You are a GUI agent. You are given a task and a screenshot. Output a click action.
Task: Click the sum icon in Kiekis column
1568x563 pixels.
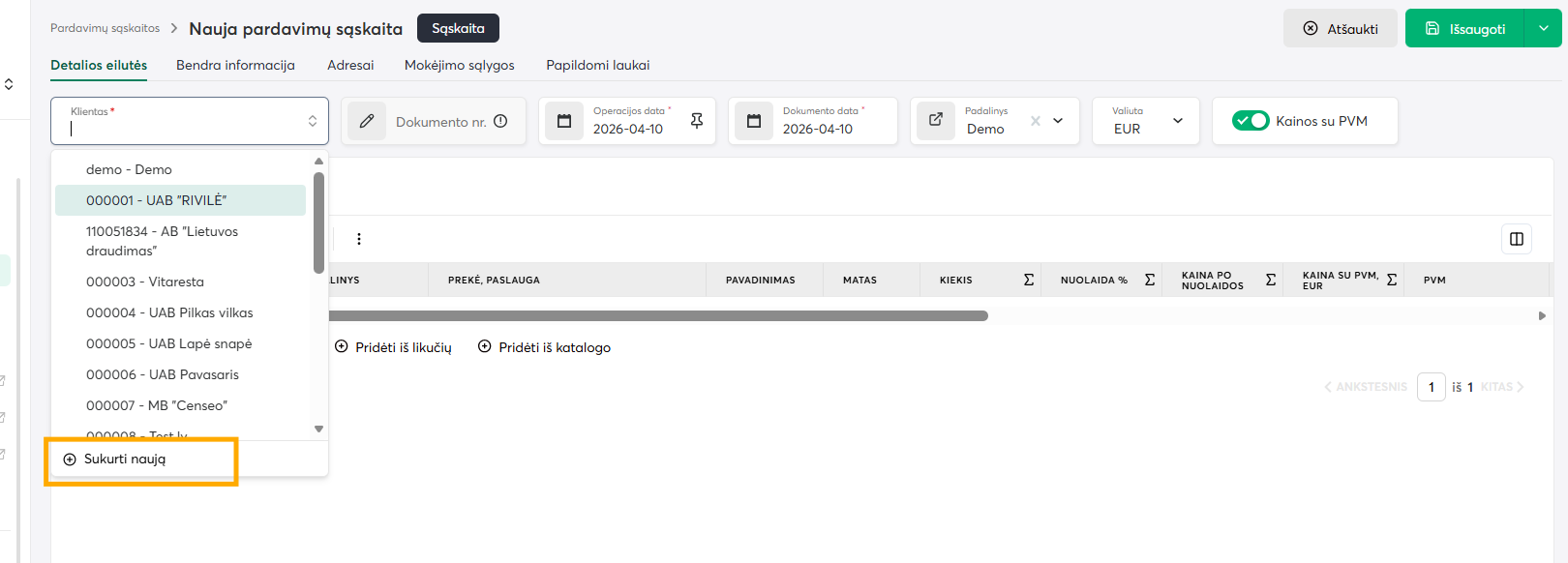[1028, 280]
